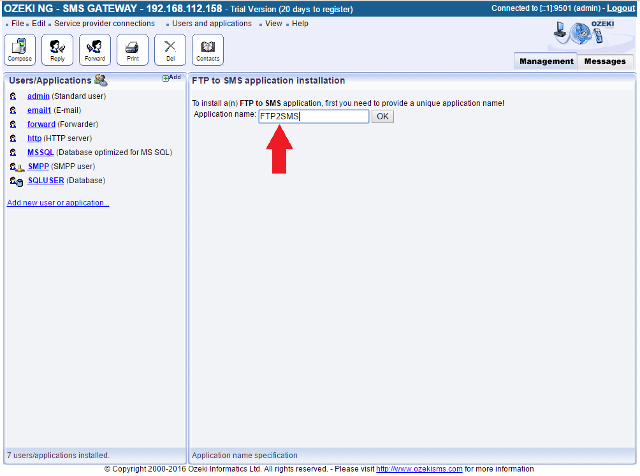
Task: Open the MSSQL user link
Action: click(x=40, y=152)
